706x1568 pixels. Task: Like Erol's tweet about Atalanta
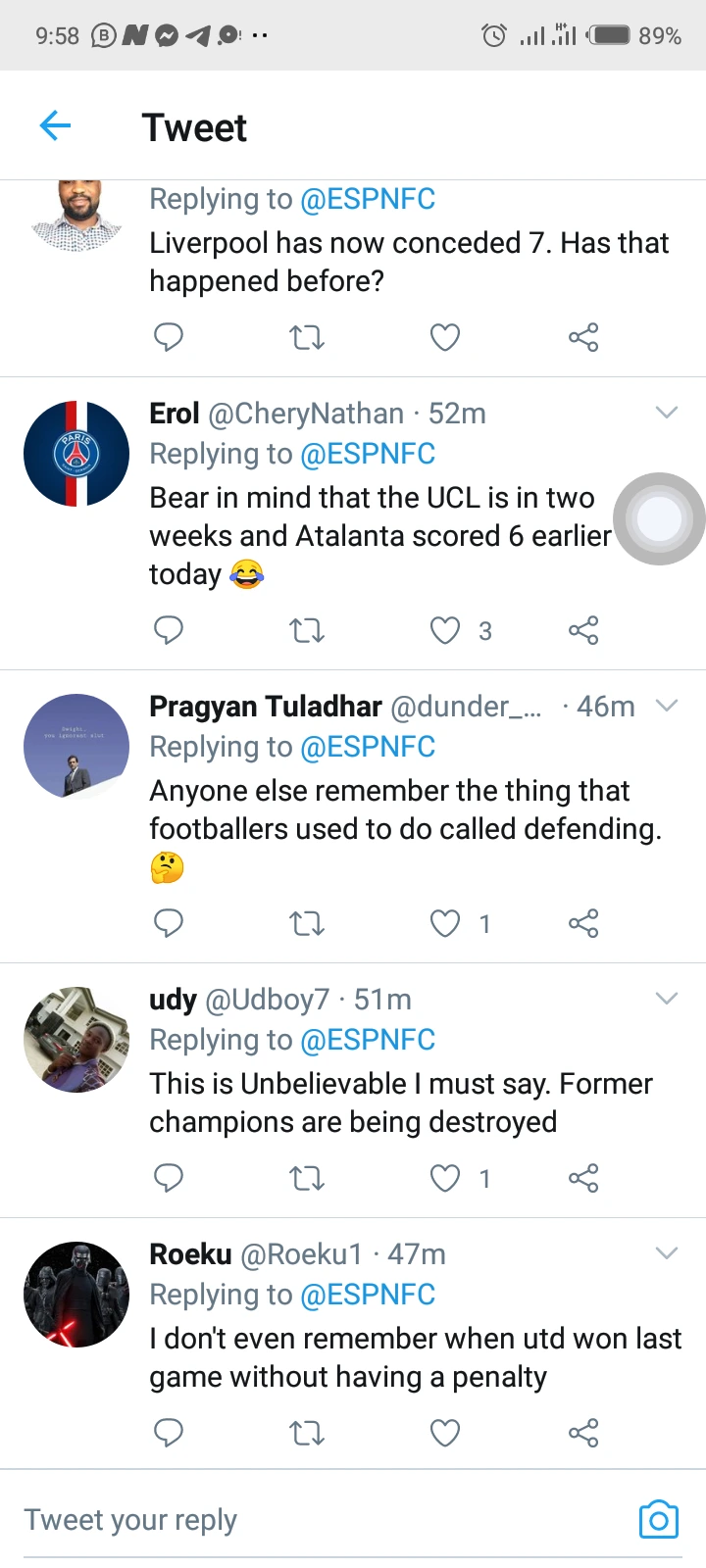[445, 630]
